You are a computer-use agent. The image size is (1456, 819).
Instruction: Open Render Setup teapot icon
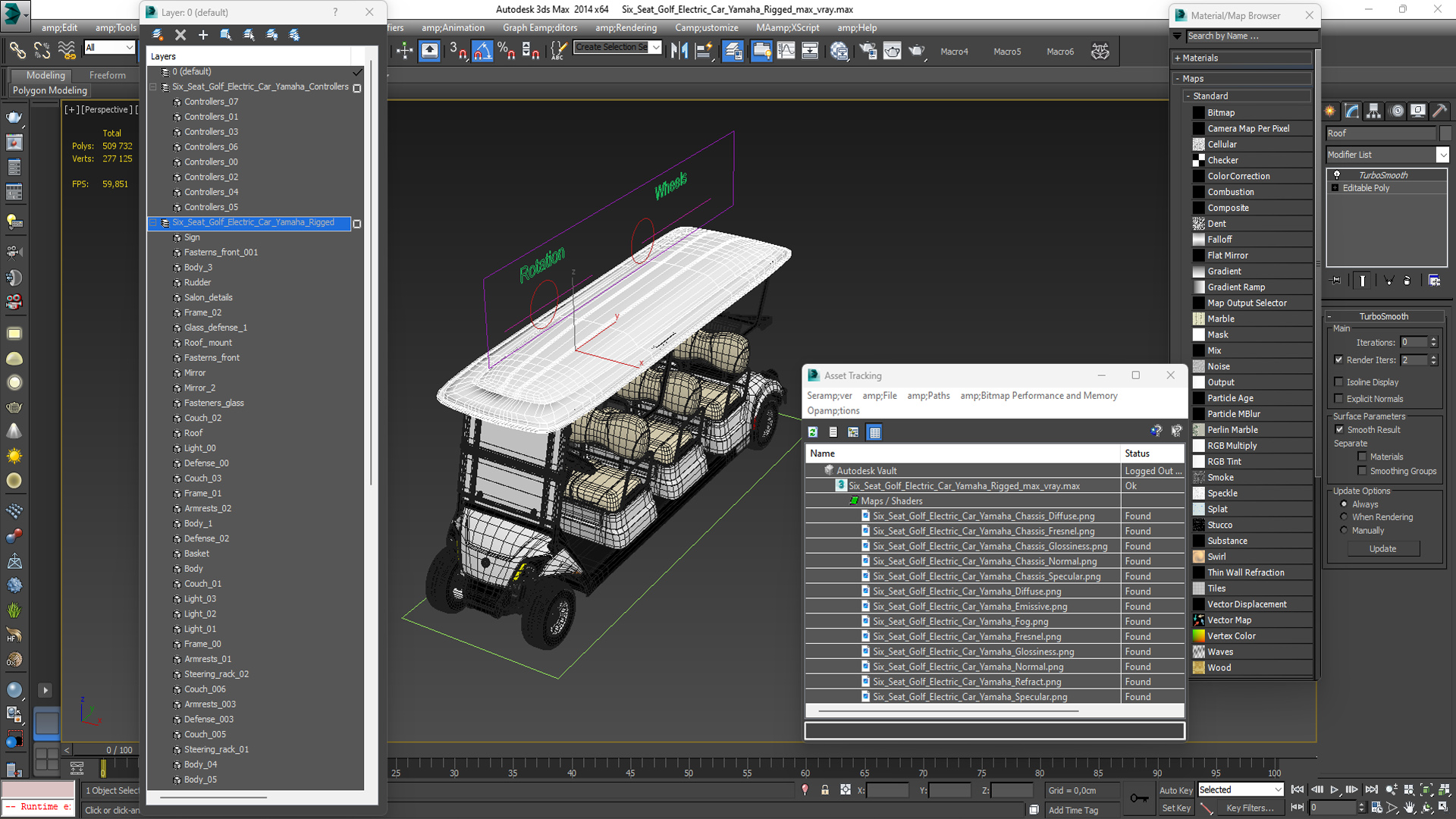coord(868,51)
